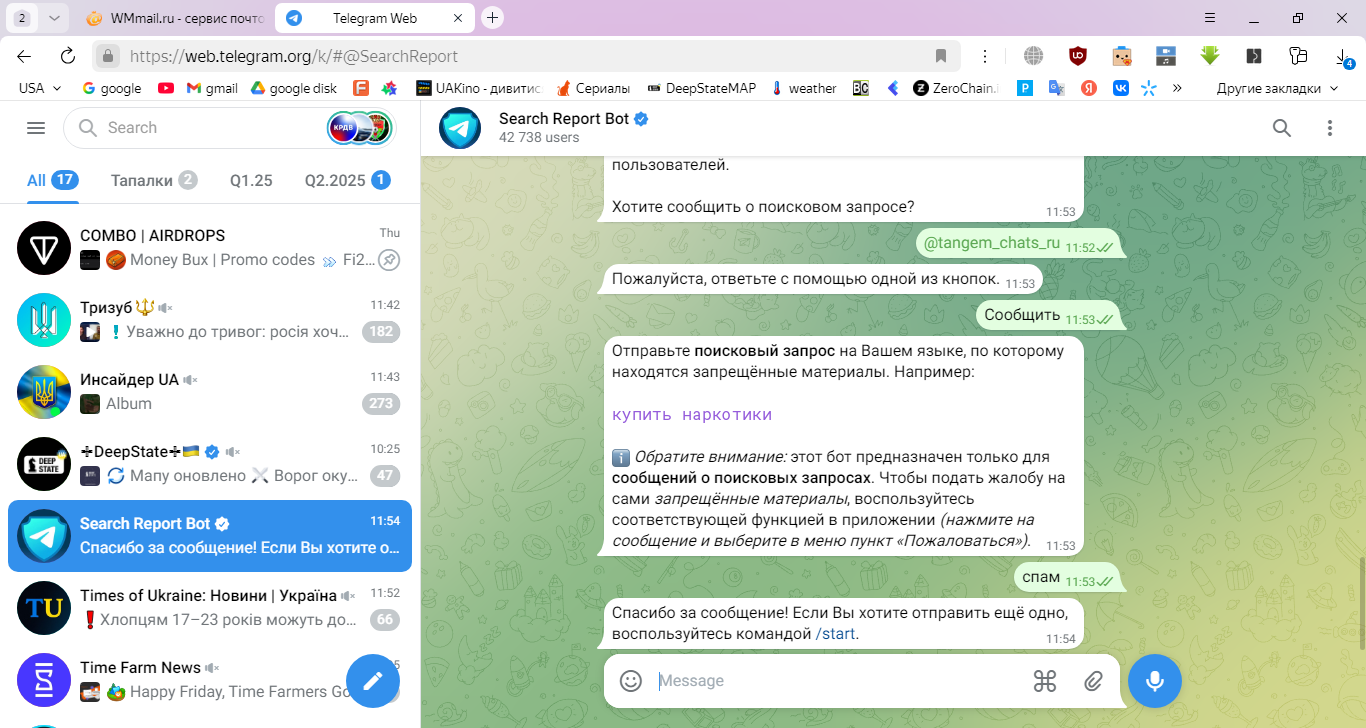Click the tab counter showing 2
Screen dimensions: 1366x728
click(x=22, y=18)
